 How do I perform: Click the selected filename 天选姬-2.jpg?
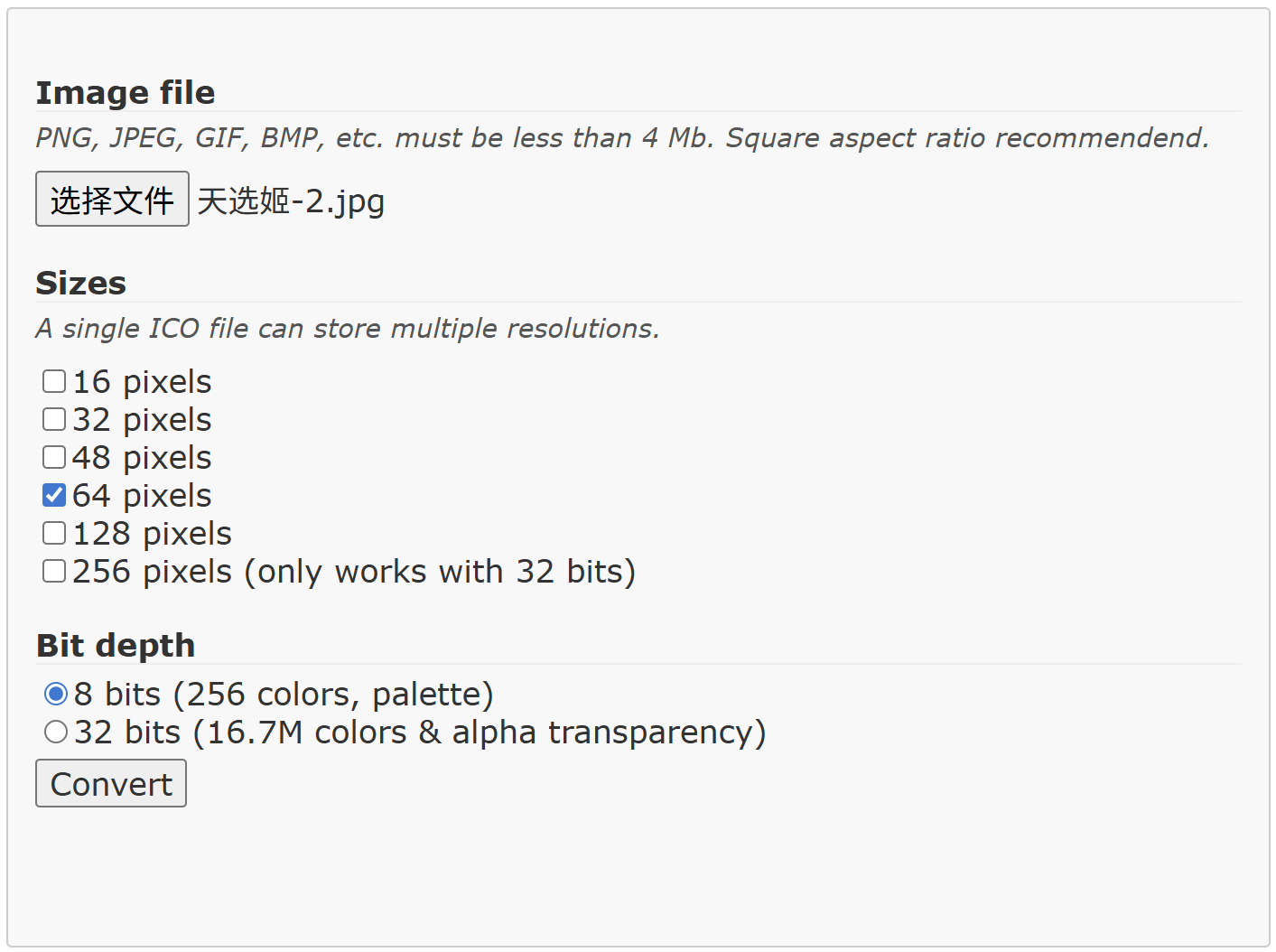(x=291, y=201)
